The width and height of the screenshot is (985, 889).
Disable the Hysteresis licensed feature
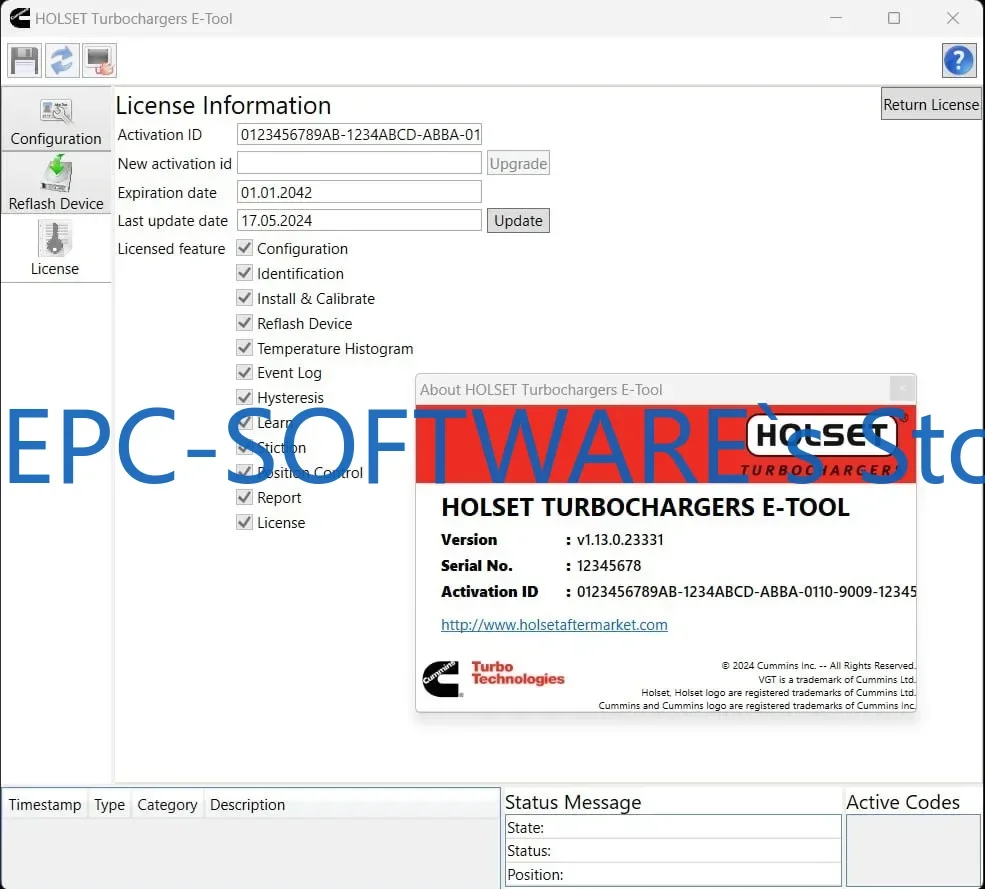pyautogui.click(x=243, y=397)
